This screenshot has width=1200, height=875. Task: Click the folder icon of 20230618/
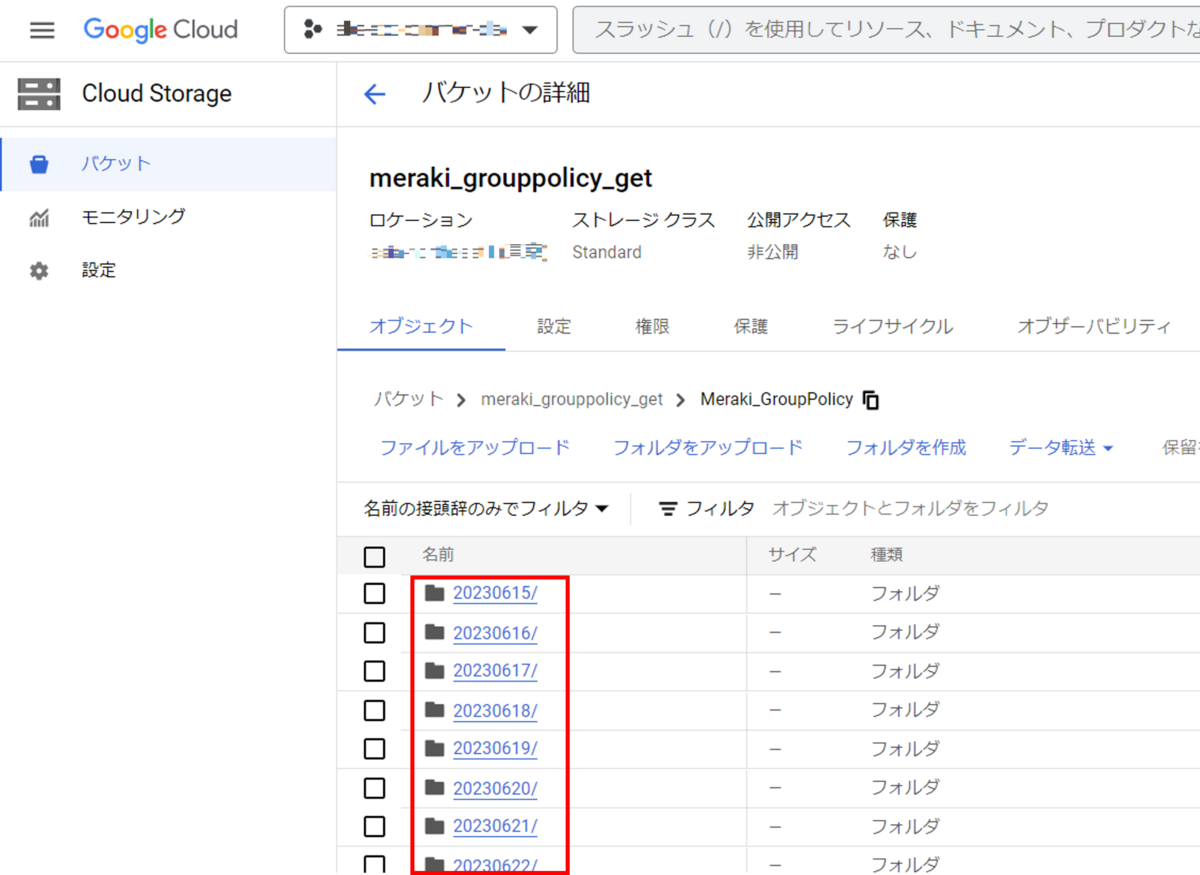click(x=434, y=710)
